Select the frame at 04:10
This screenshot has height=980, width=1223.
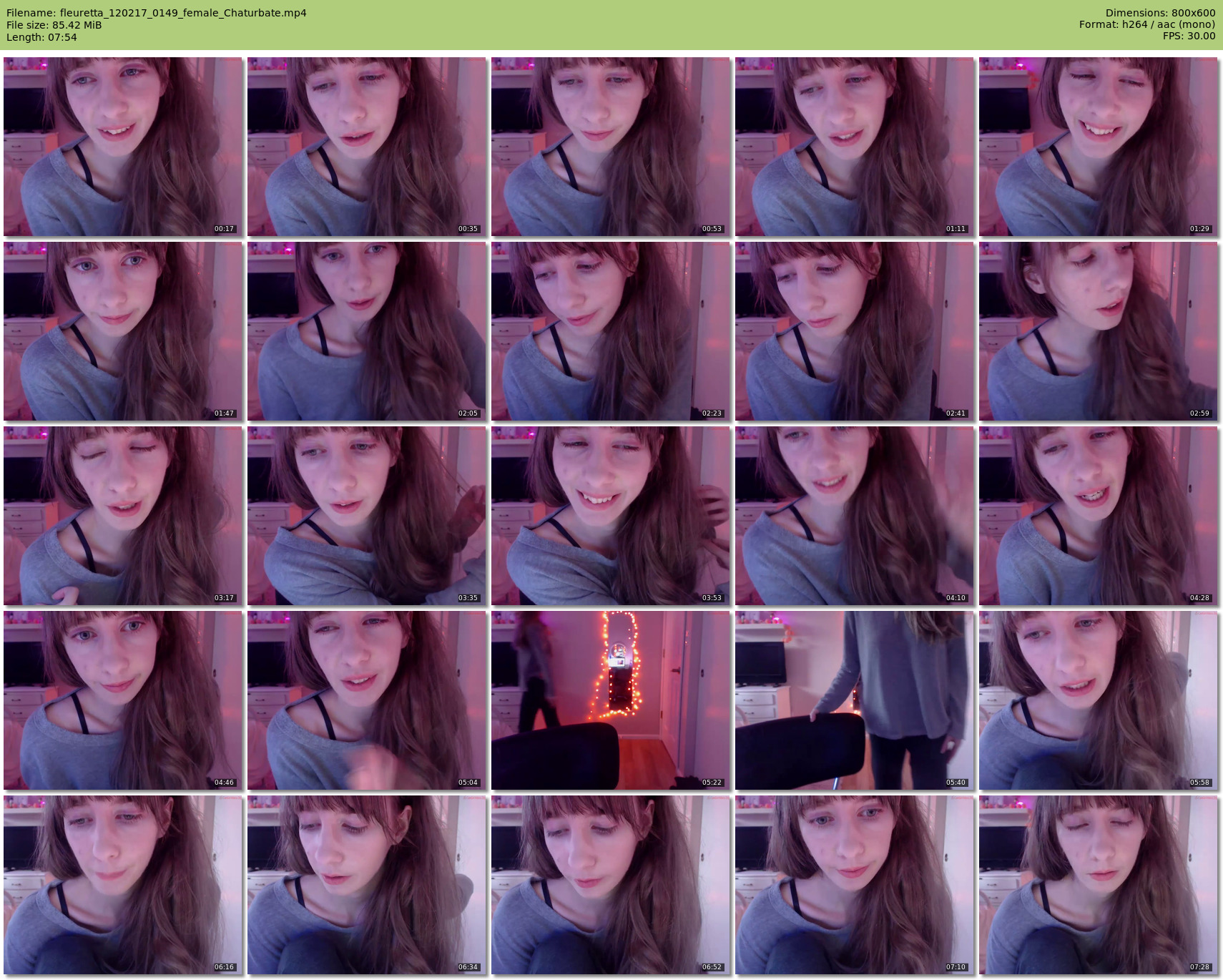pyautogui.click(x=854, y=516)
